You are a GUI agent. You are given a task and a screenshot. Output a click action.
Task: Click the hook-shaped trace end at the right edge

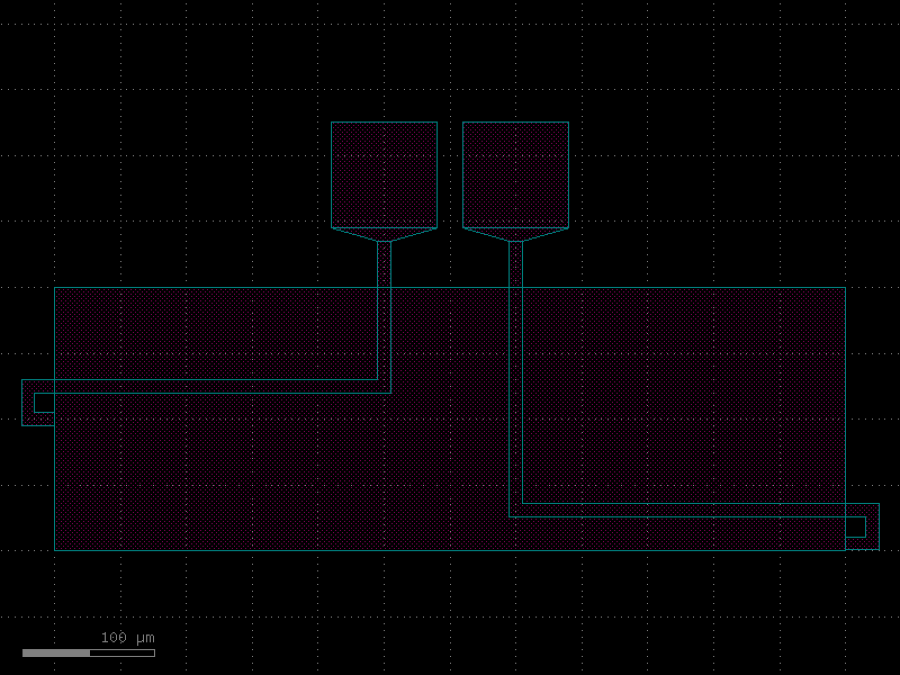click(872, 527)
